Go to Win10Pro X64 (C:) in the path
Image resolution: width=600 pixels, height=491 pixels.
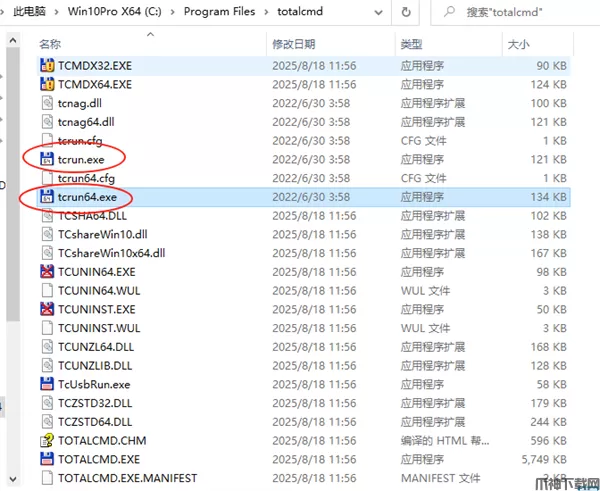coord(114,11)
